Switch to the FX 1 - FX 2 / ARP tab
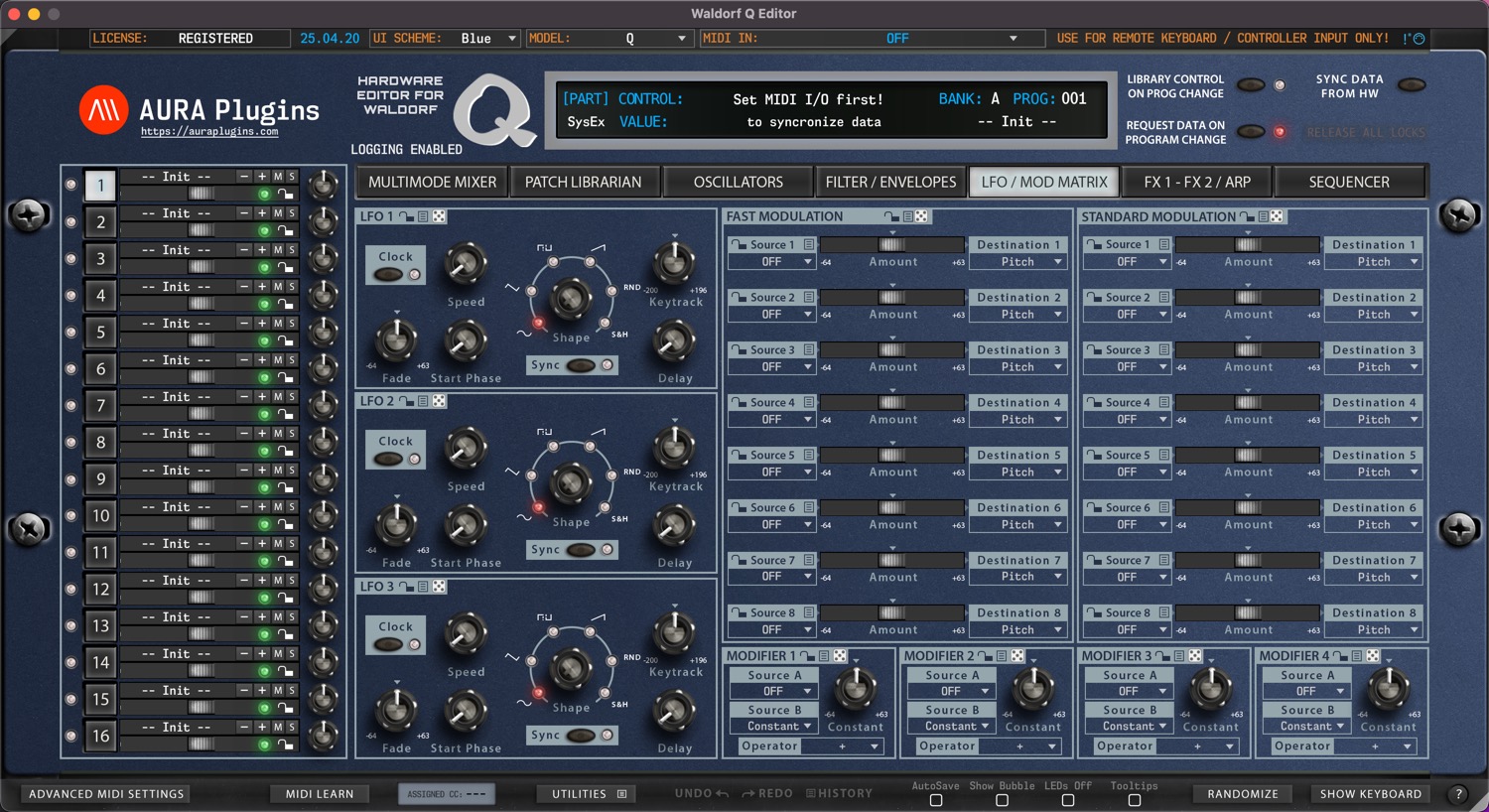The width and height of the screenshot is (1489, 812). pyautogui.click(x=1197, y=182)
